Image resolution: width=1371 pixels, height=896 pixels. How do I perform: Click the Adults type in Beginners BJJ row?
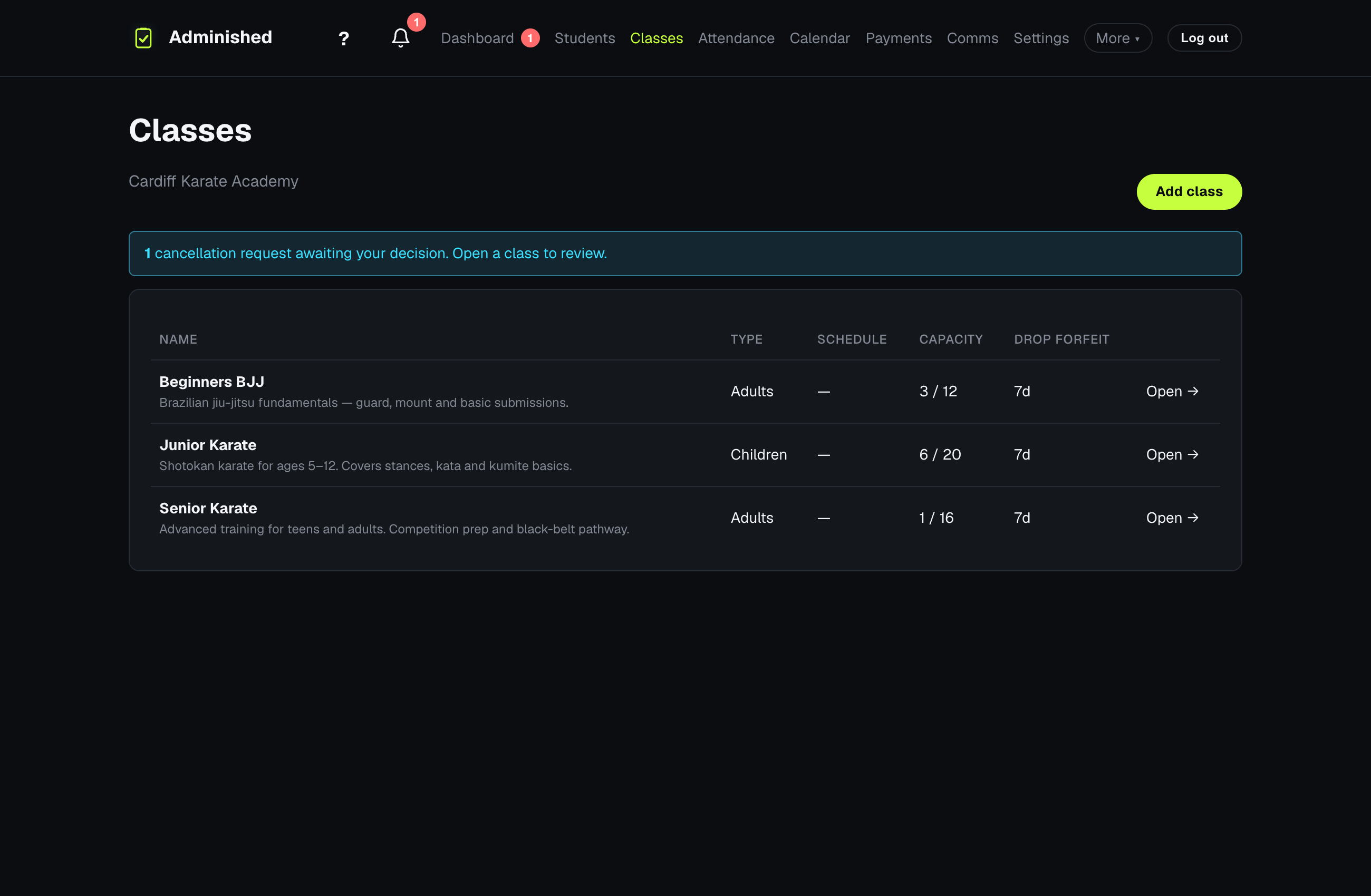click(752, 392)
